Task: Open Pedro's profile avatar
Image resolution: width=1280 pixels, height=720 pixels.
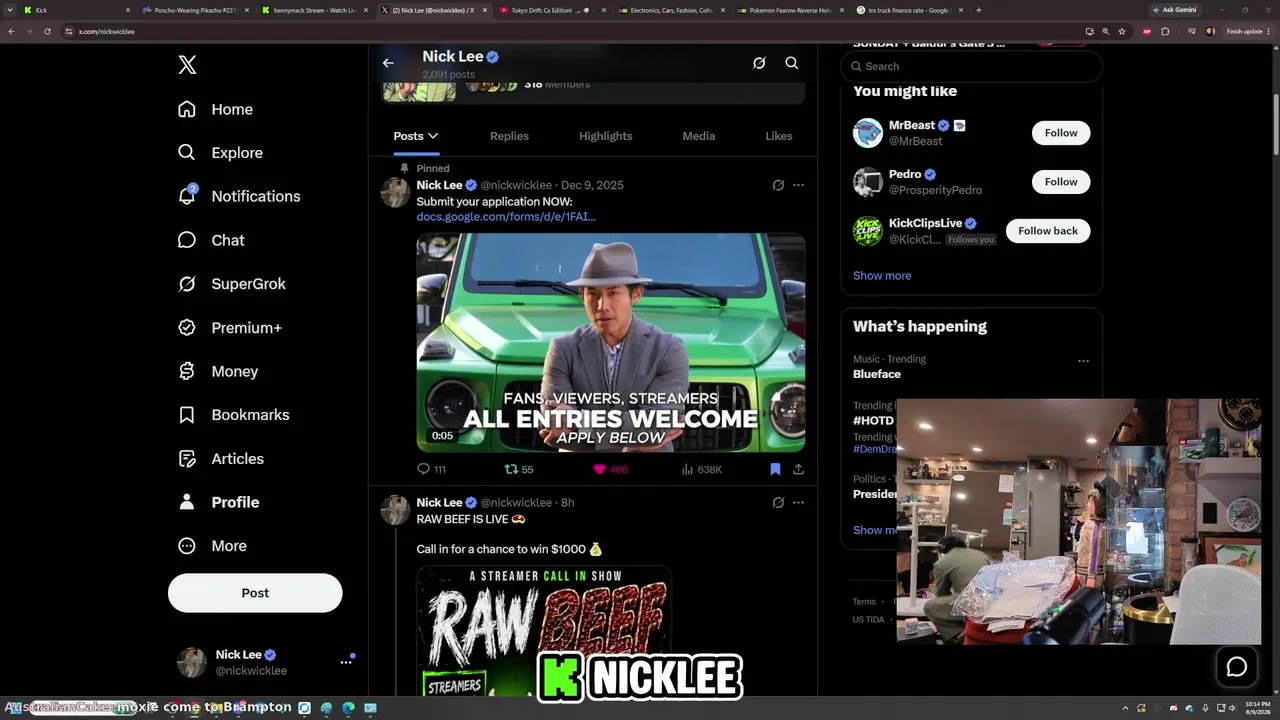Action: [868, 182]
